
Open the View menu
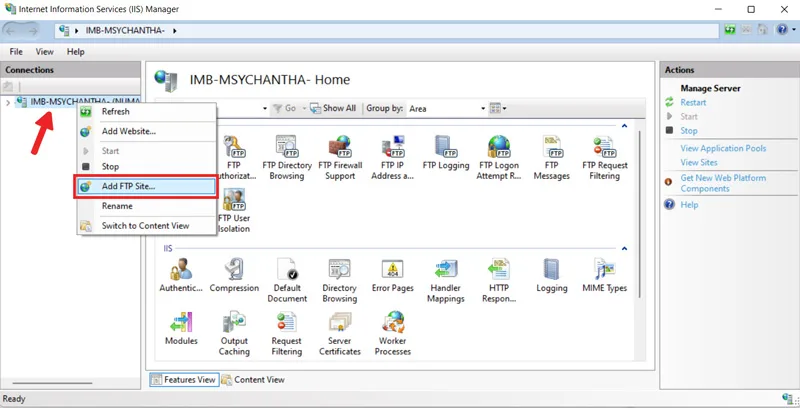(44, 52)
